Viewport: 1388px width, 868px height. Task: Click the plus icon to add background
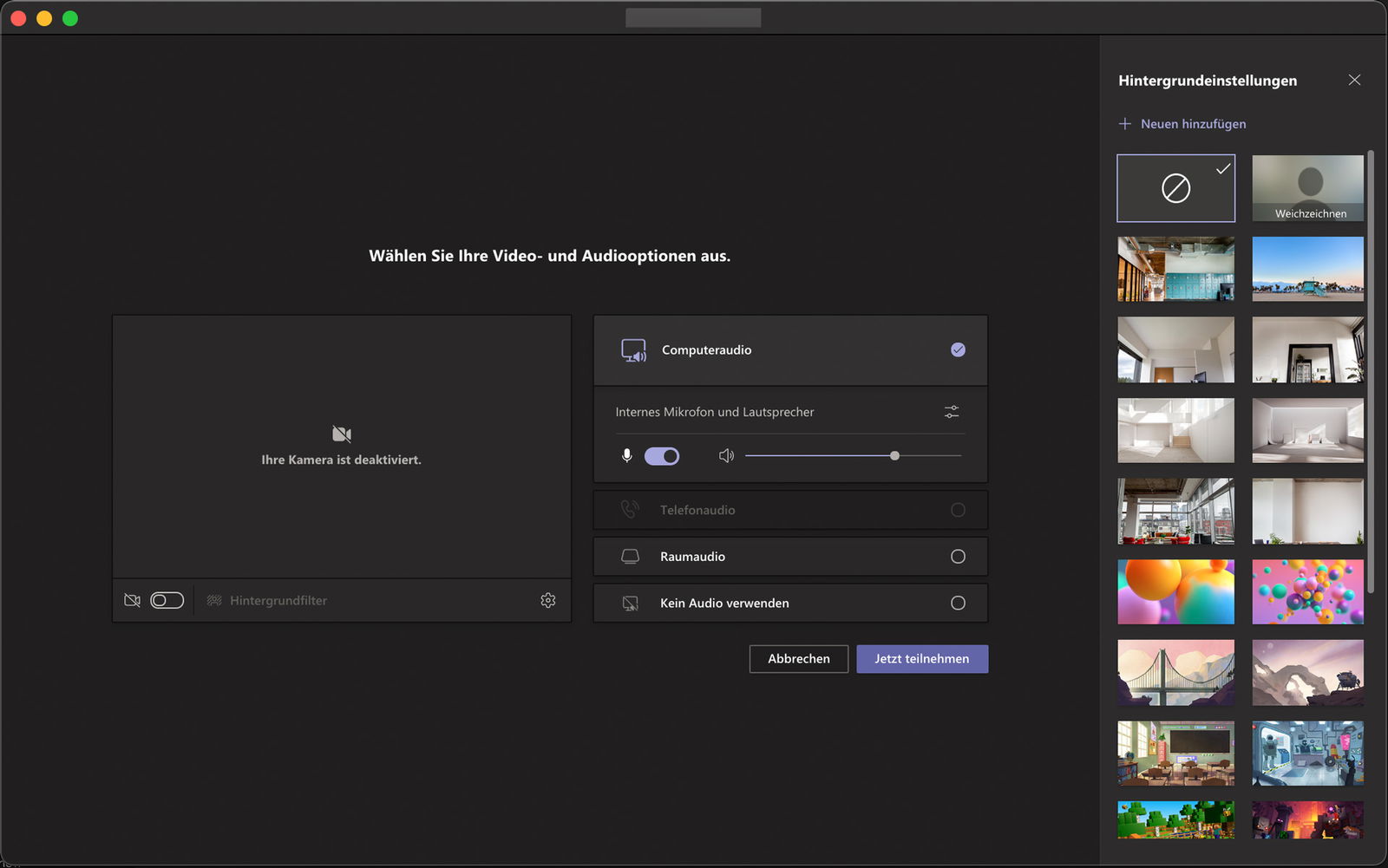pyautogui.click(x=1125, y=124)
